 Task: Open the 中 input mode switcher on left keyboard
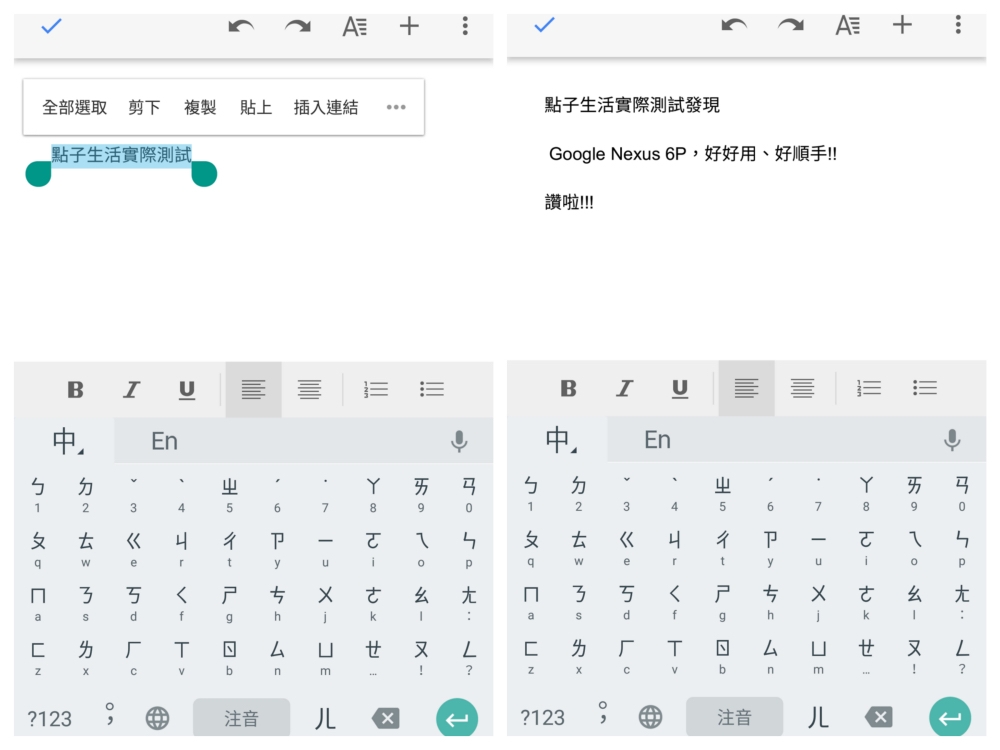tap(66, 441)
